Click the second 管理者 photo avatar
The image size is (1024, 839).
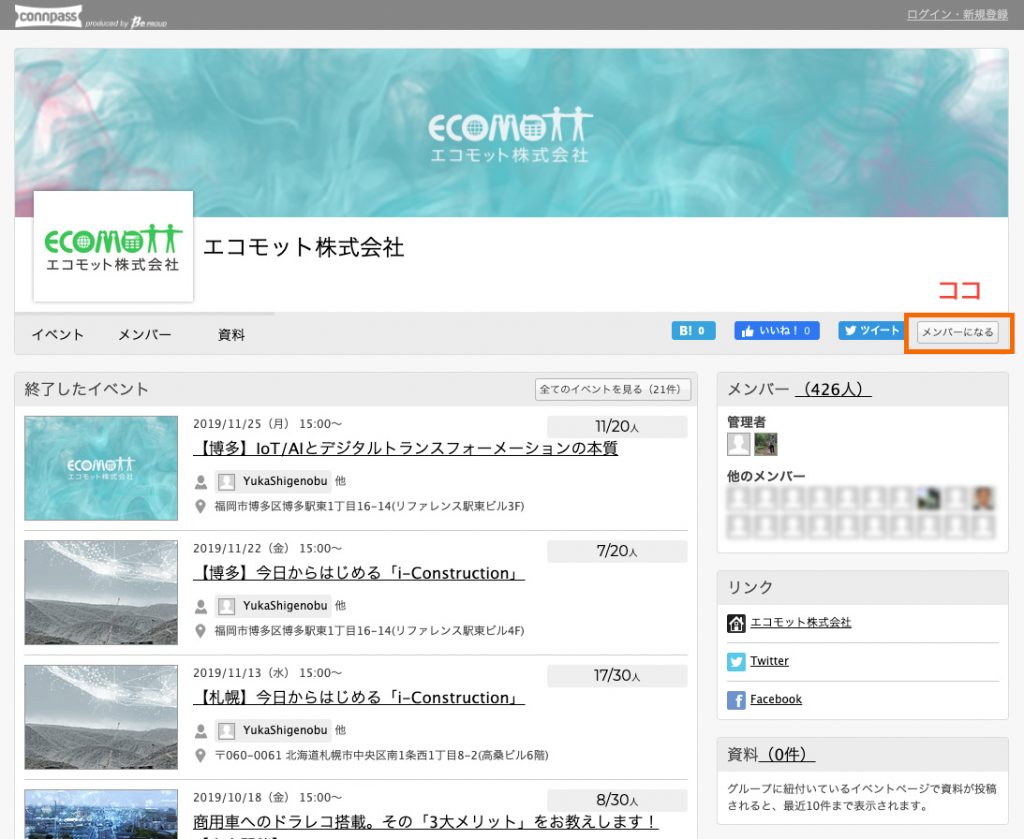765,444
